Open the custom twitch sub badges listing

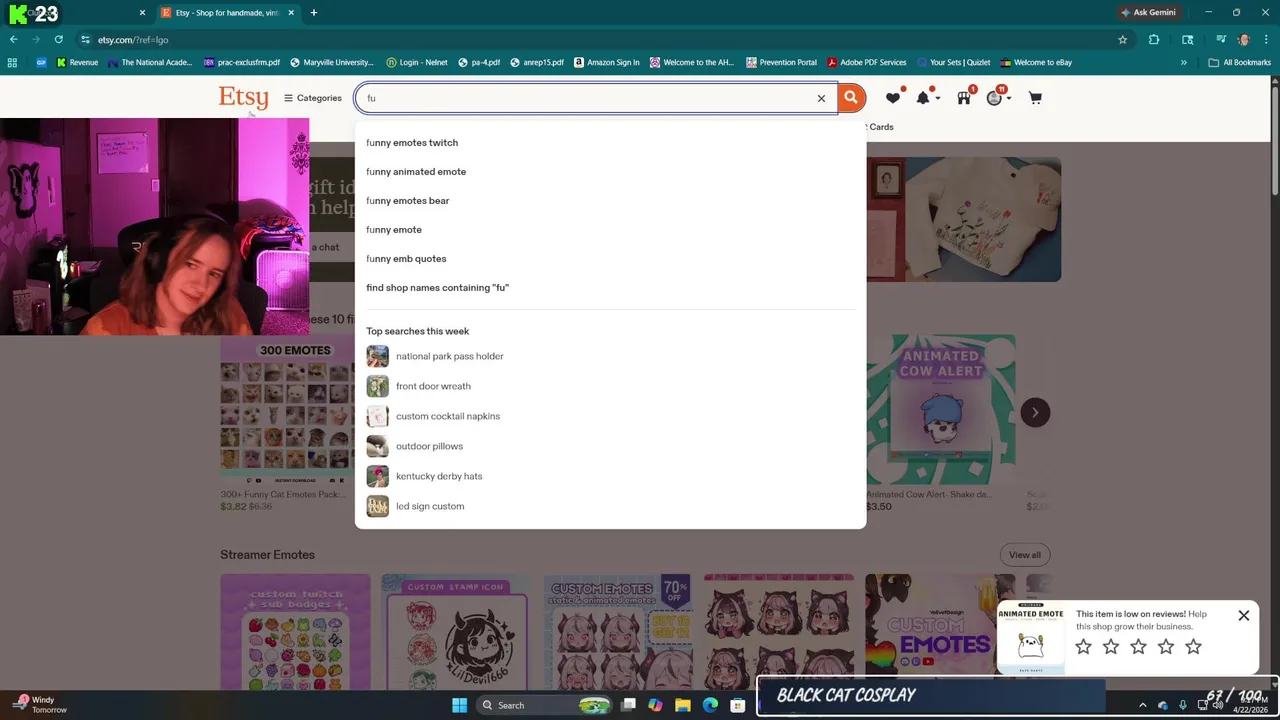pos(295,632)
